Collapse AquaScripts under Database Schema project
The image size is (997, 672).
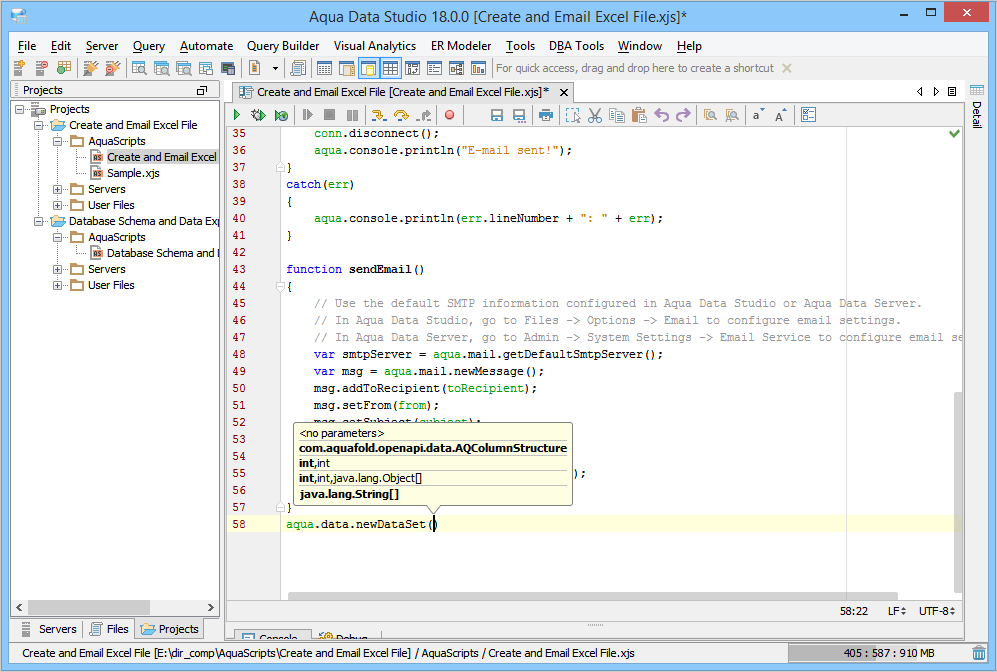tap(57, 237)
